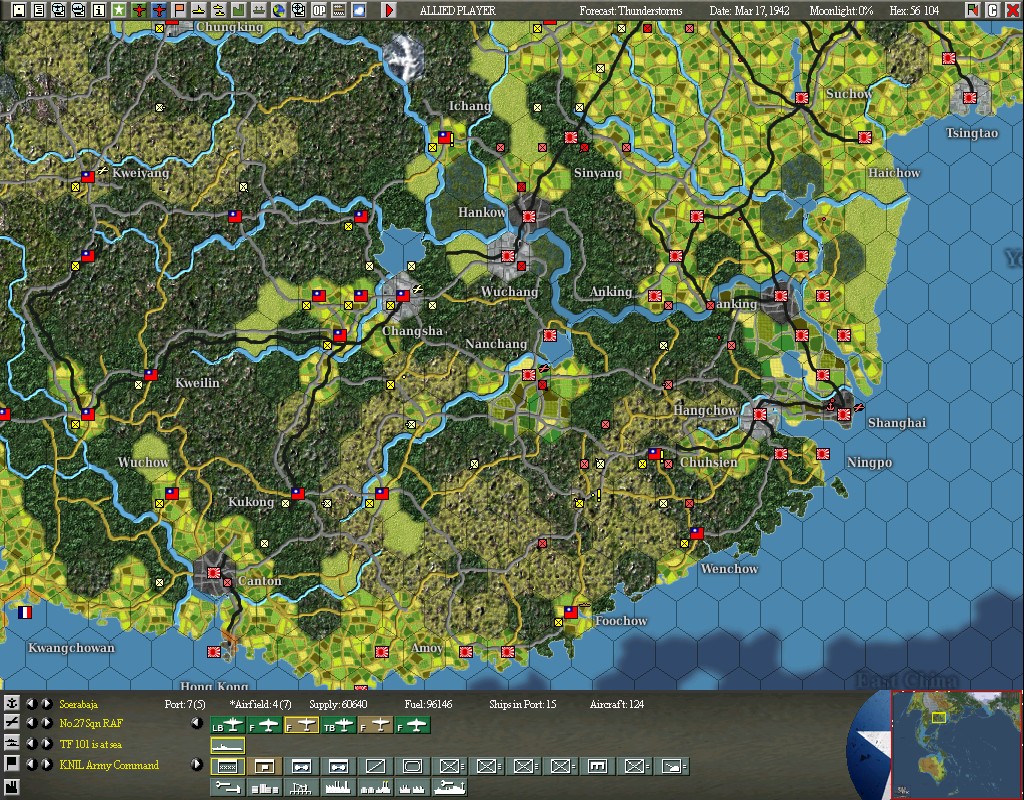Screen dimensions: 1024x800
Task: Select the LB bomber air unit icon
Action: [x=228, y=725]
